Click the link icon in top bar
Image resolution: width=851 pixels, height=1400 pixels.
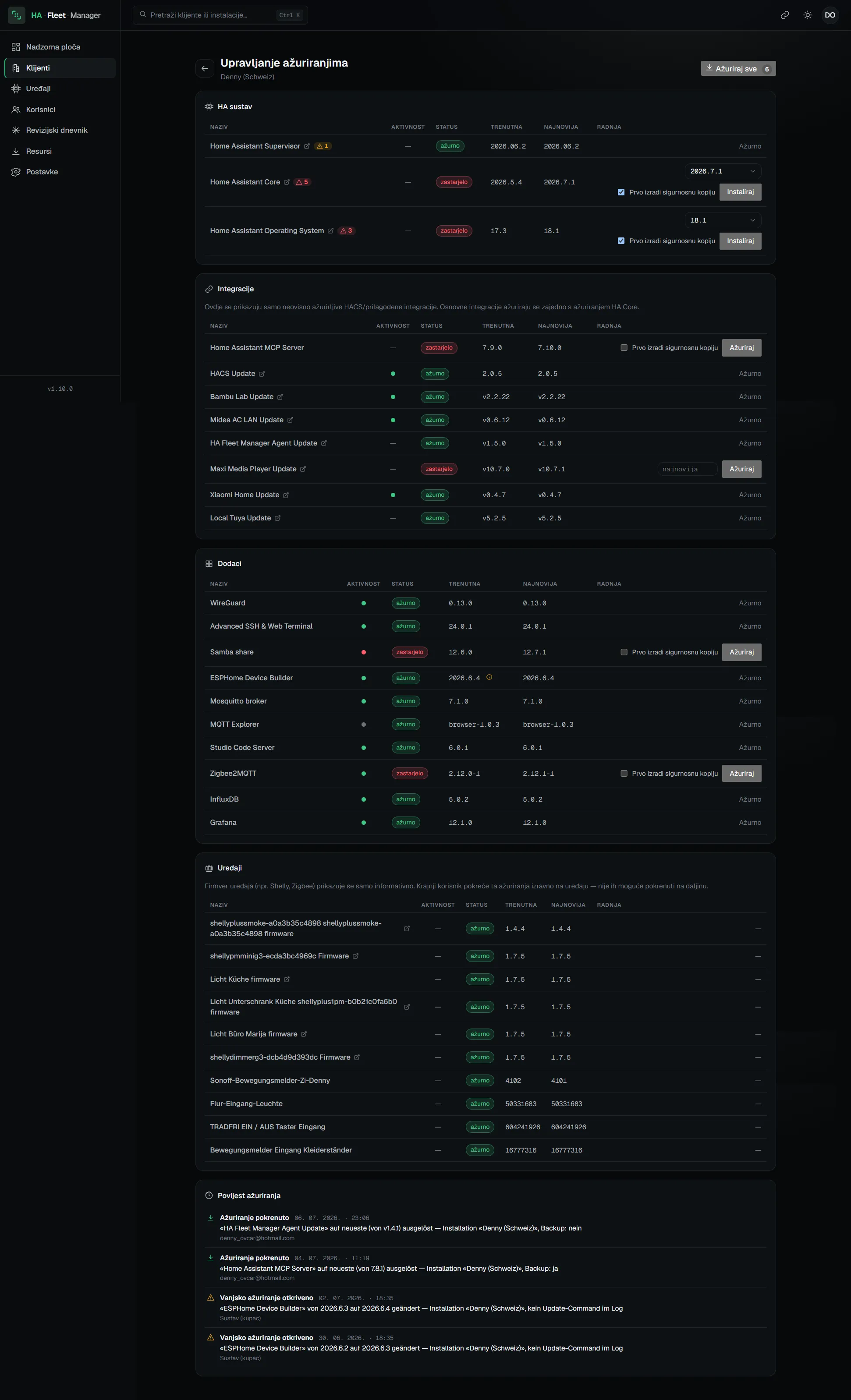click(784, 15)
